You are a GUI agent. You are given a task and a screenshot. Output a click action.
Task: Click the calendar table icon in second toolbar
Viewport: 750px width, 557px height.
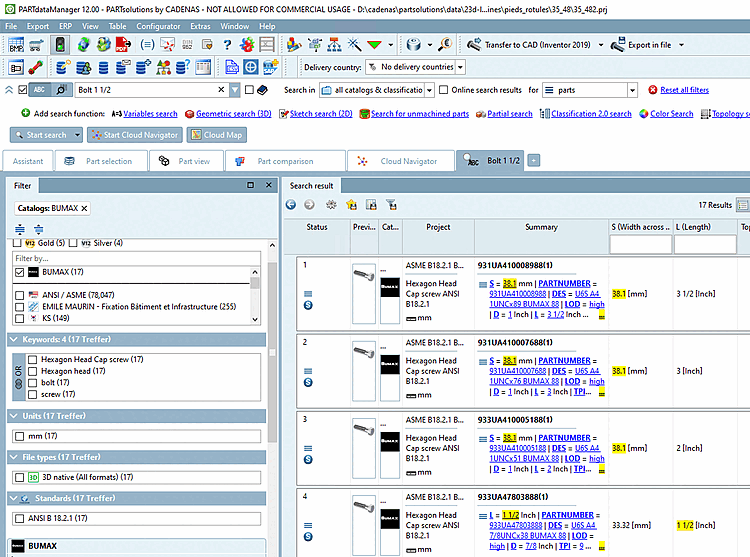pyautogui.click(x=203, y=67)
